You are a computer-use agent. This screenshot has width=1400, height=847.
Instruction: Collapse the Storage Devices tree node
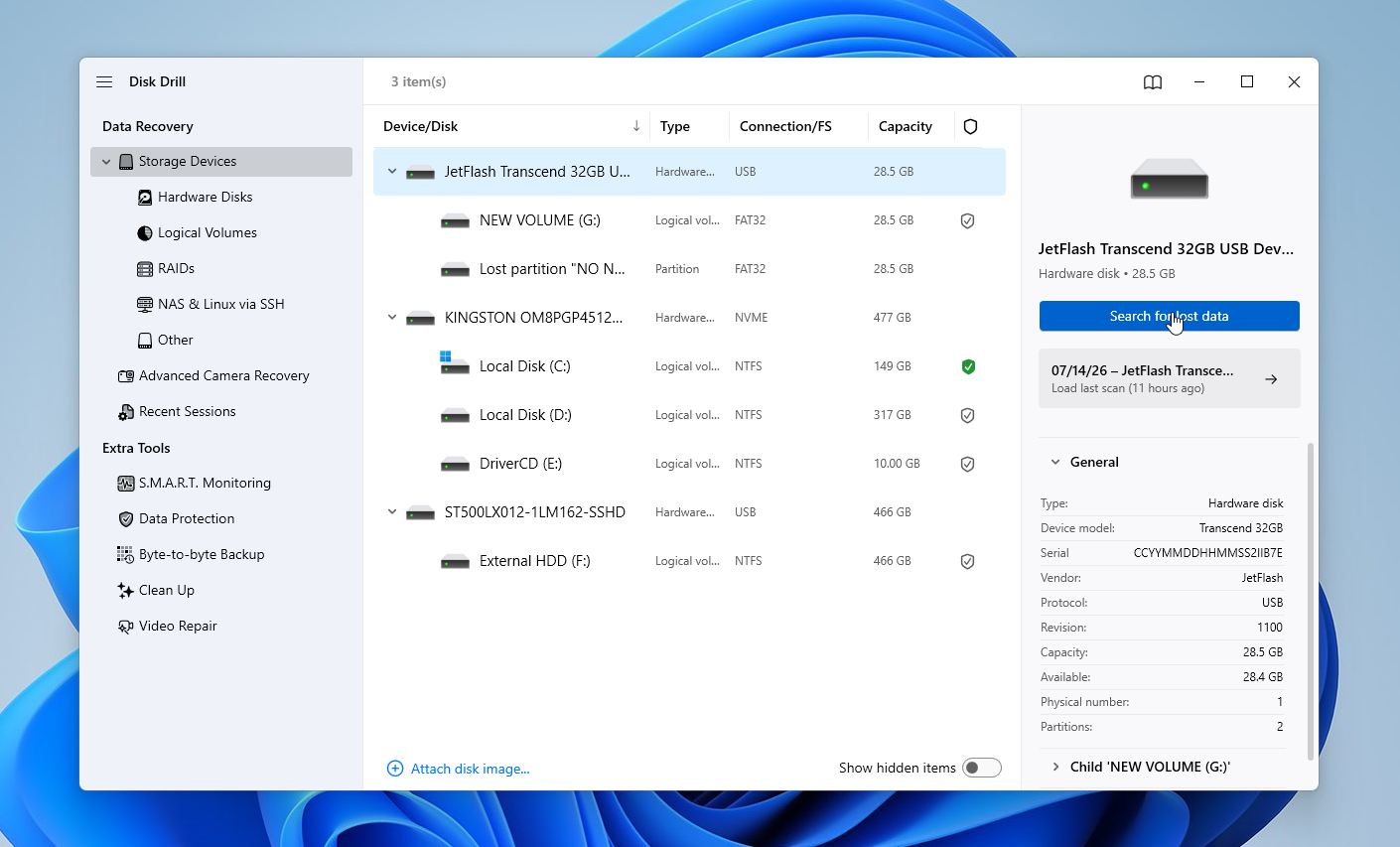click(106, 162)
